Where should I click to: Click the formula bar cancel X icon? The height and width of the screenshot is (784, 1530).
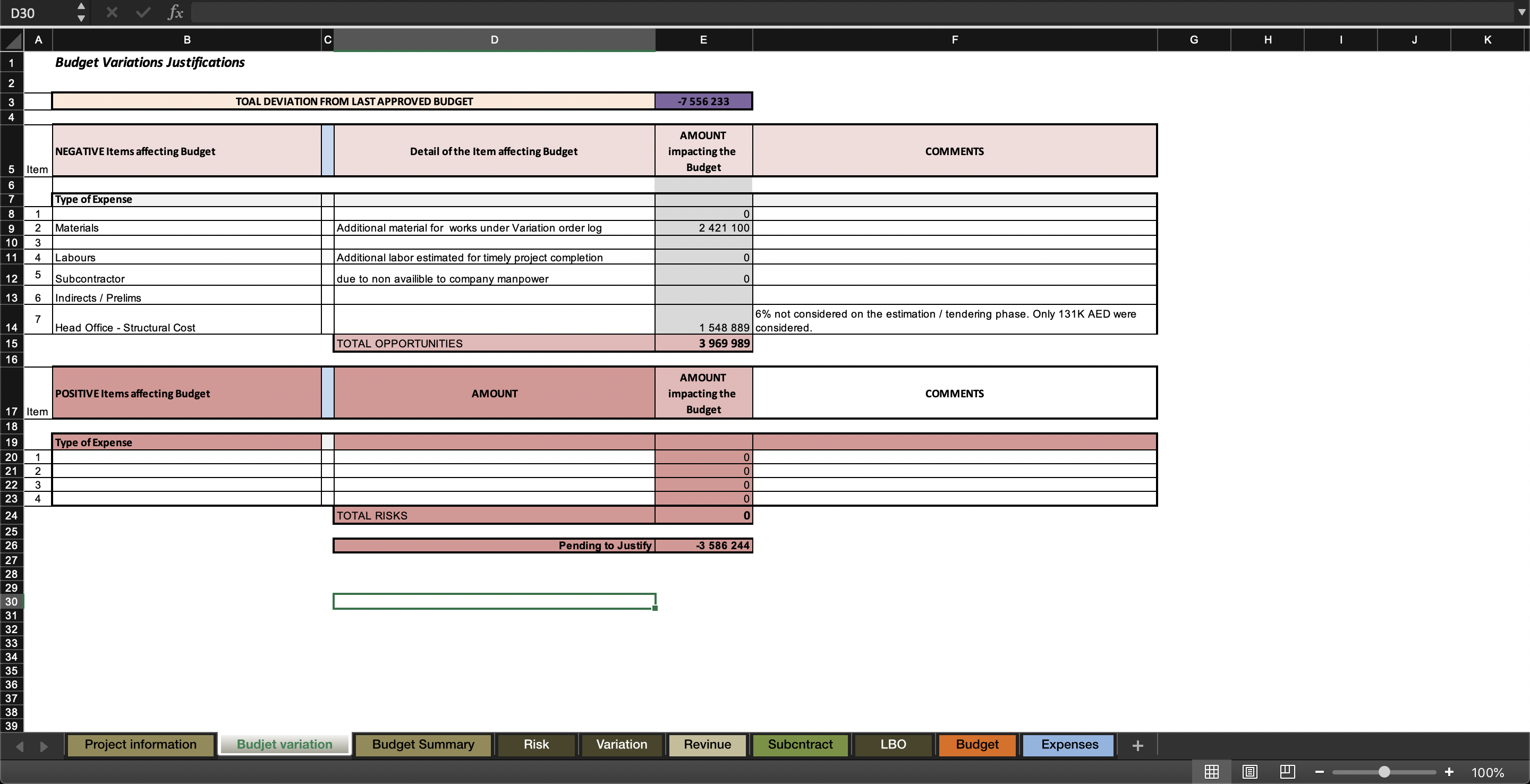[112, 12]
